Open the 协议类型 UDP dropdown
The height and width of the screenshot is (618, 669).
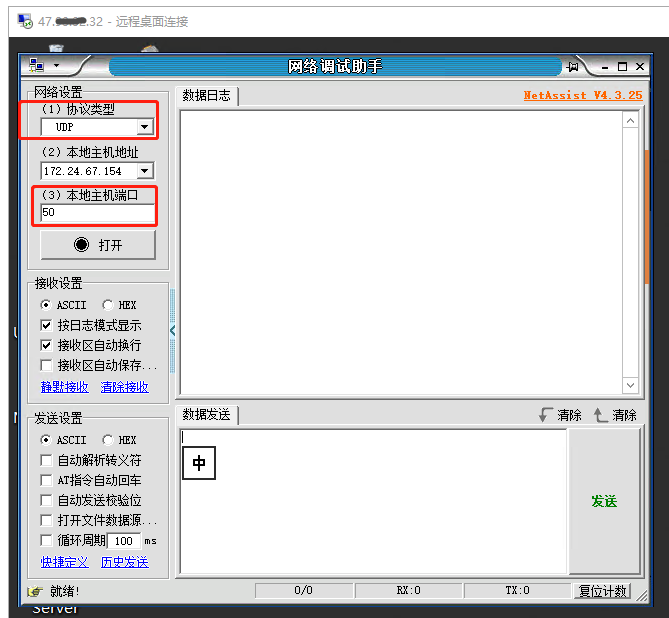(144, 127)
